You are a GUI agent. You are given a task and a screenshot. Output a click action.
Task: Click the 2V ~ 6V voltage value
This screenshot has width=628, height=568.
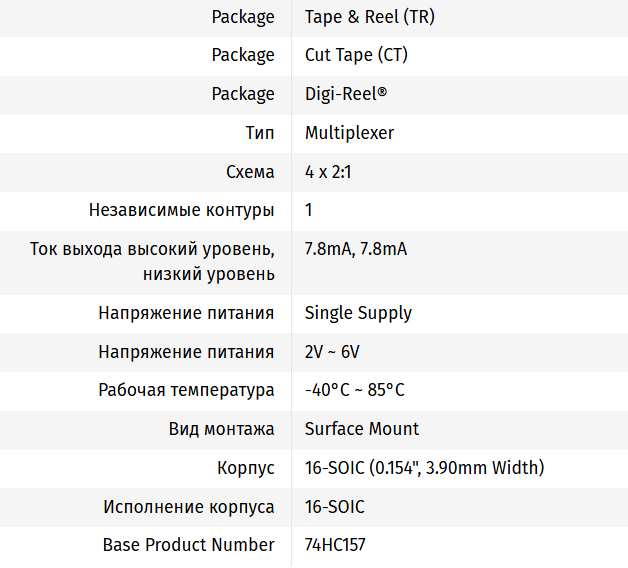[x=332, y=352]
